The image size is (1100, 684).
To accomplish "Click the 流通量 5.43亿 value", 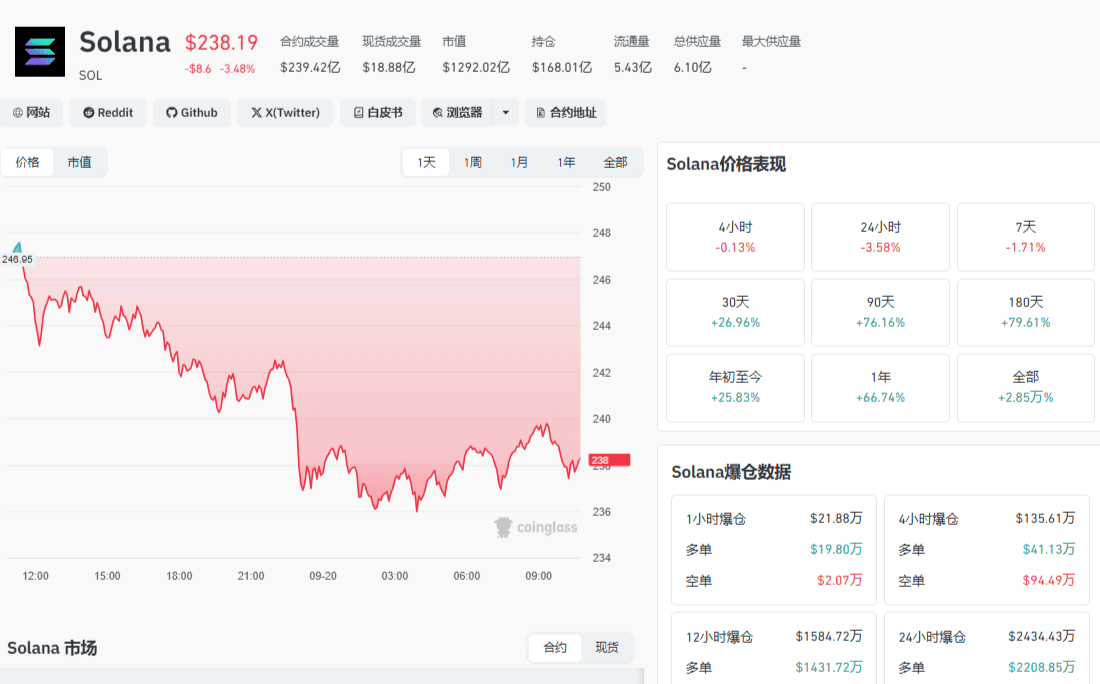I will pos(633,67).
